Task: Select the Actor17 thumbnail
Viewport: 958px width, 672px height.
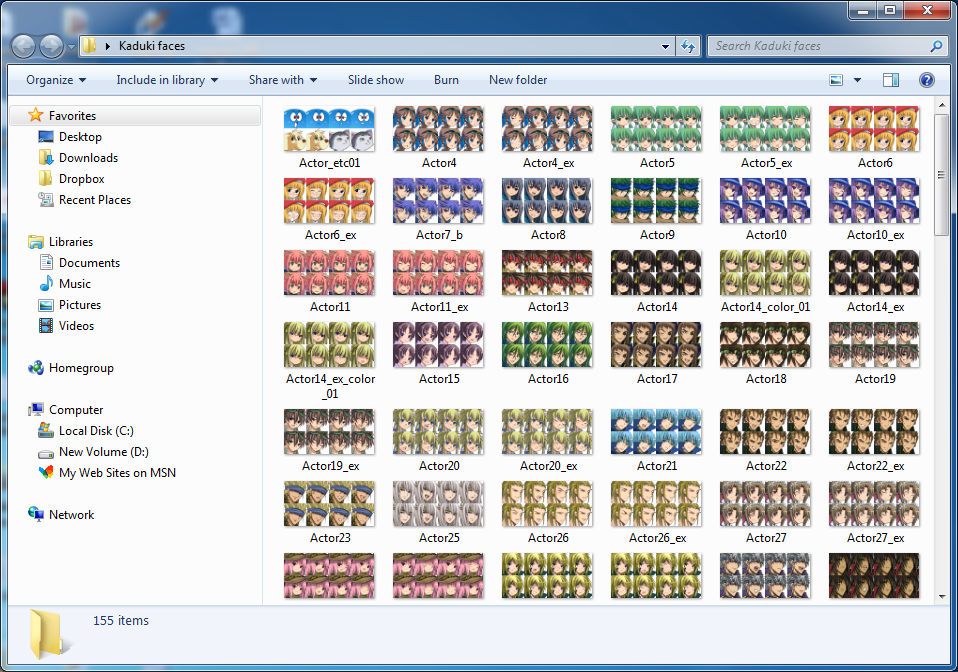Action: (x=656, y=345)
